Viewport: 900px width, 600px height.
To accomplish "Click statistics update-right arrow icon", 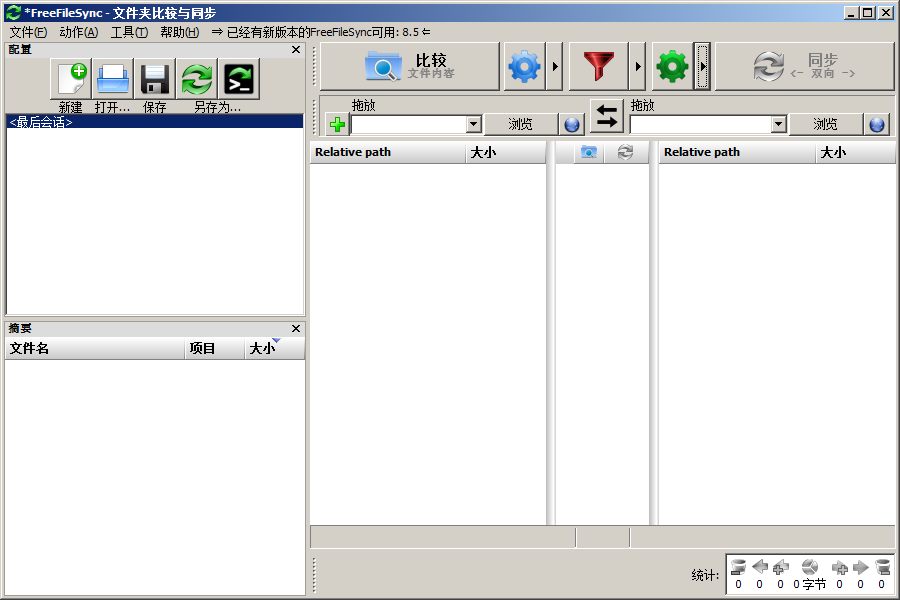I will pos(860,567).
